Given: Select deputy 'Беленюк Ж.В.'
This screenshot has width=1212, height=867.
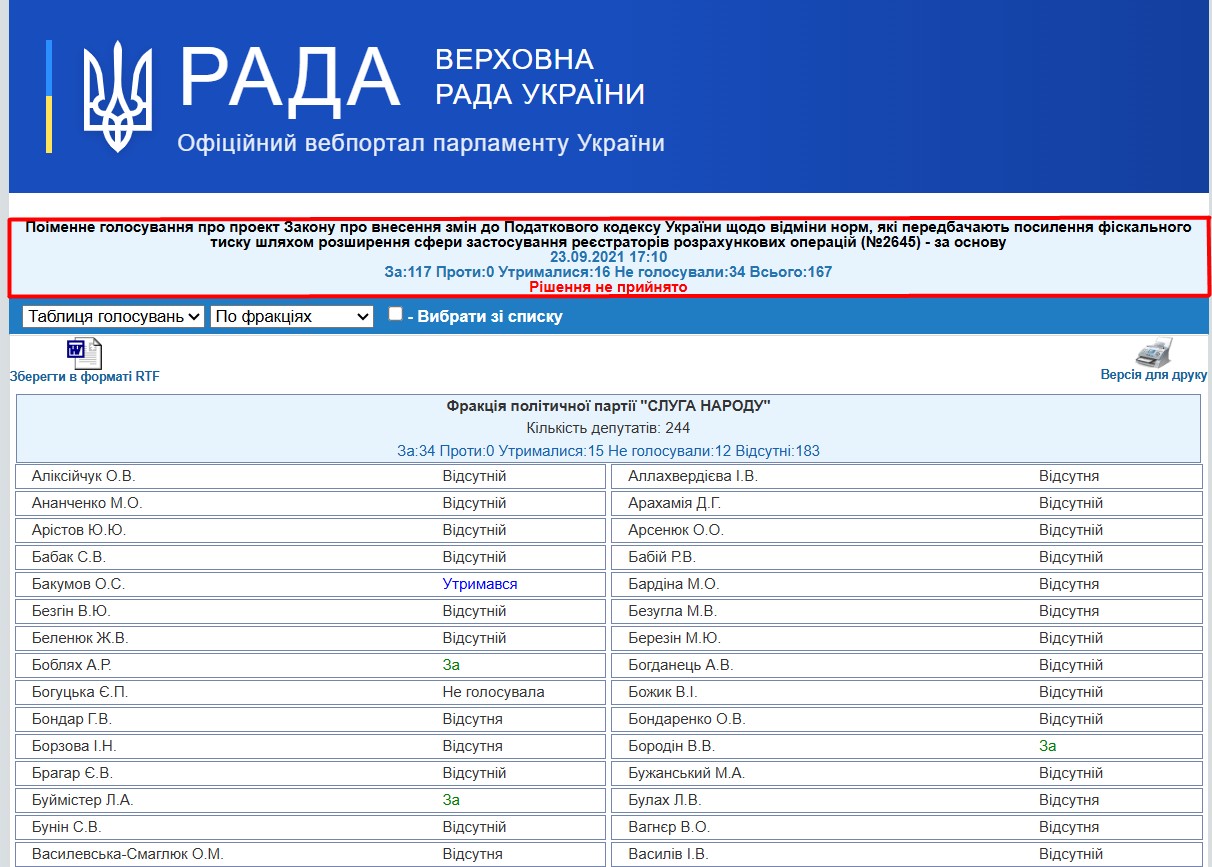Looking at the screenshot, I should tap(80, 638).
